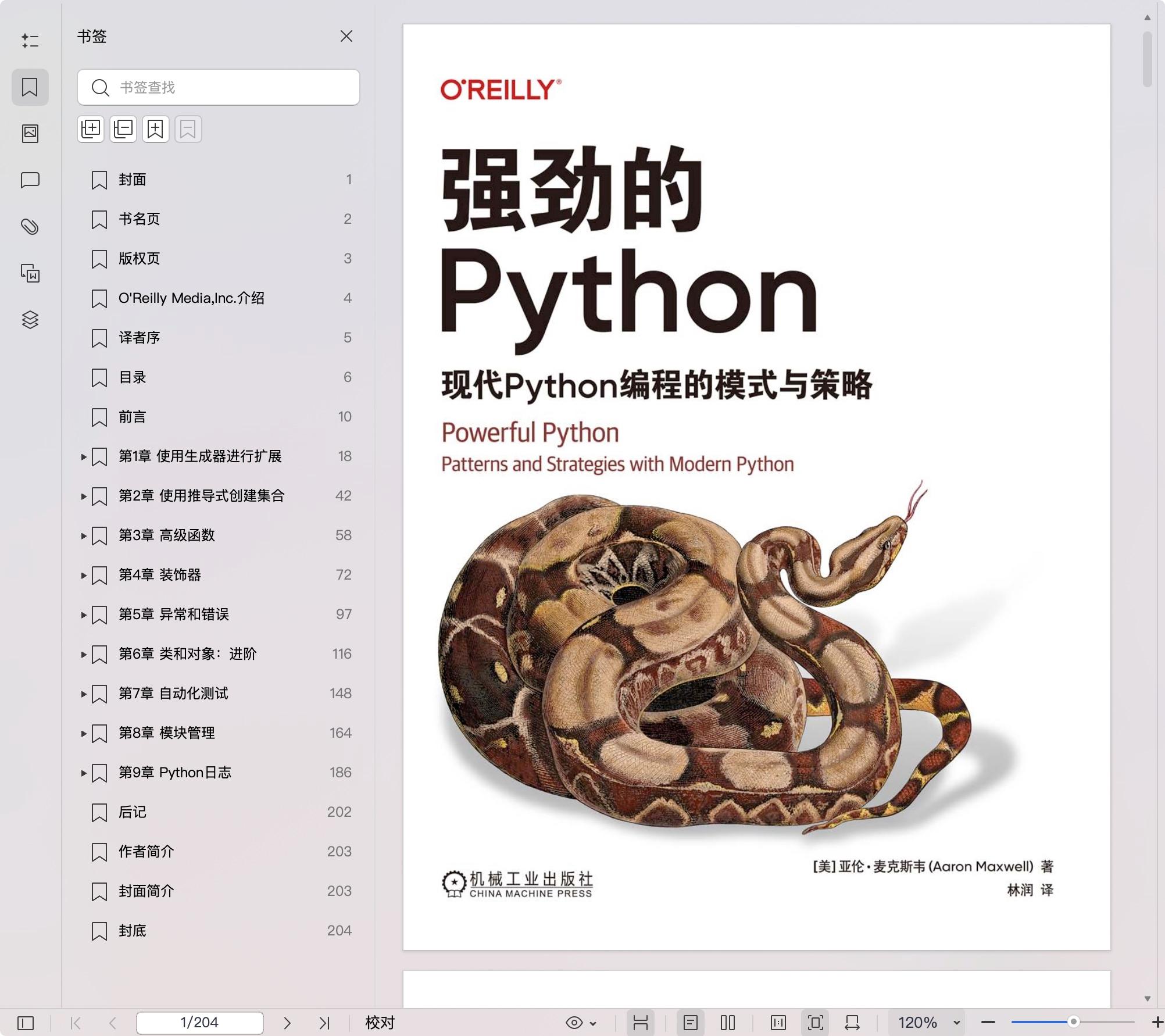The width and height of the screenshot is (1165, 1036).
Task: Enable two-page view mode
Action: point(727,1023)
